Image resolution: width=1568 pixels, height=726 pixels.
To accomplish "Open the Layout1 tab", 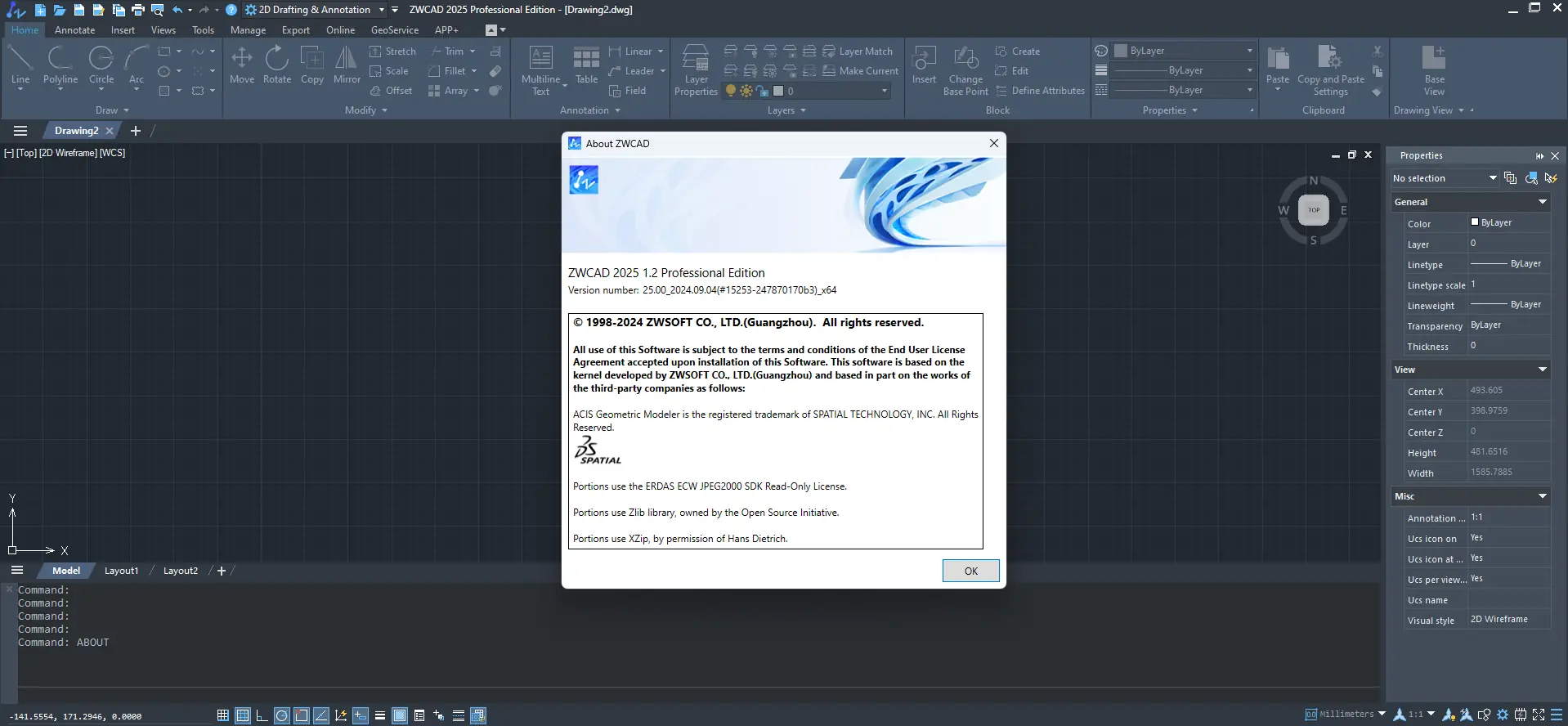I will point(121,571).
